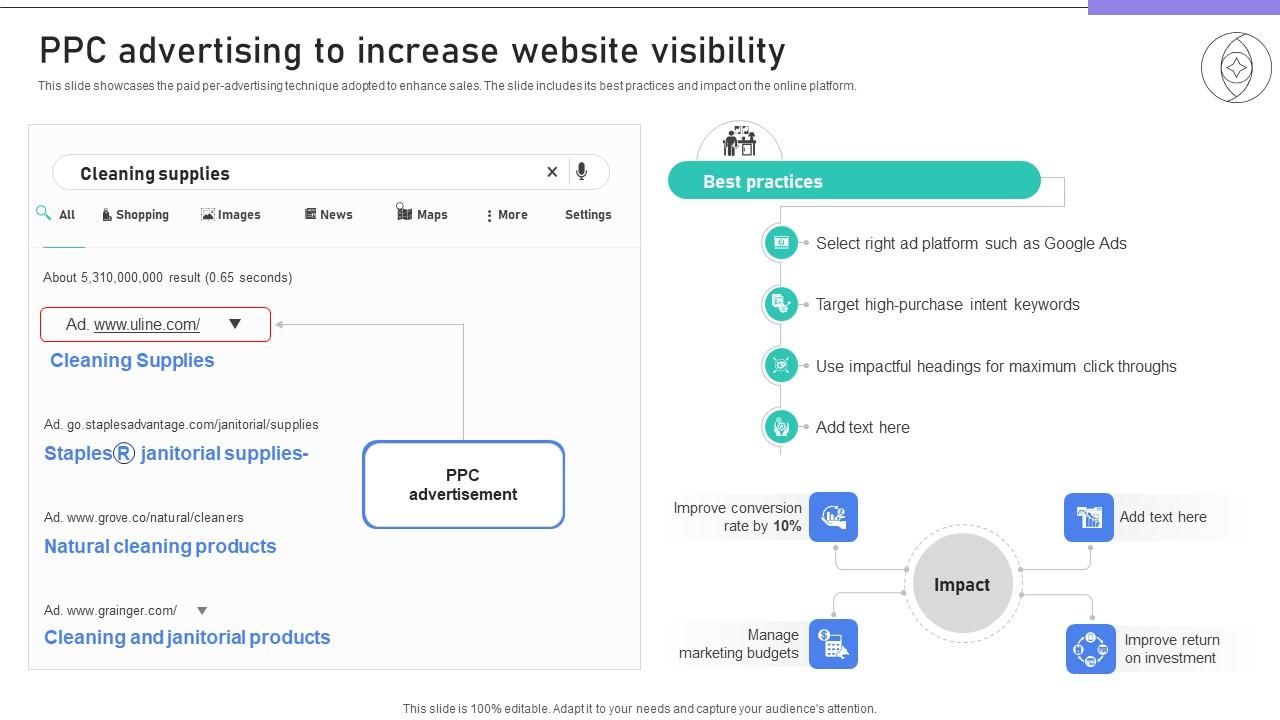Open search Settings
The width and height of the screenshot is (1280, 720).
tap(588, 215)
